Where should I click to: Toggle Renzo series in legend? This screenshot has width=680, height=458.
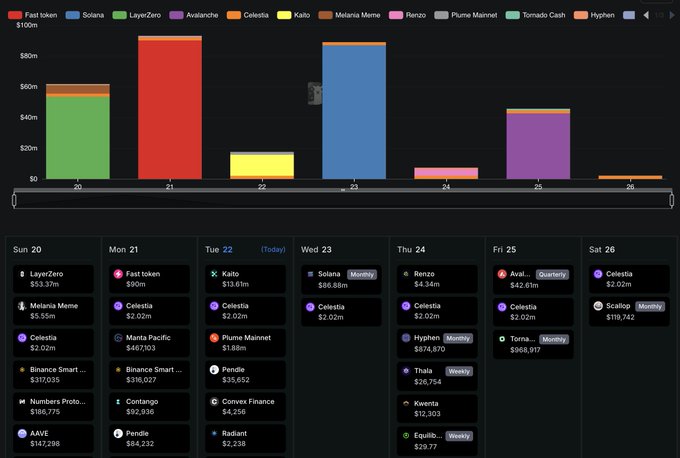[x=407, y=15]
